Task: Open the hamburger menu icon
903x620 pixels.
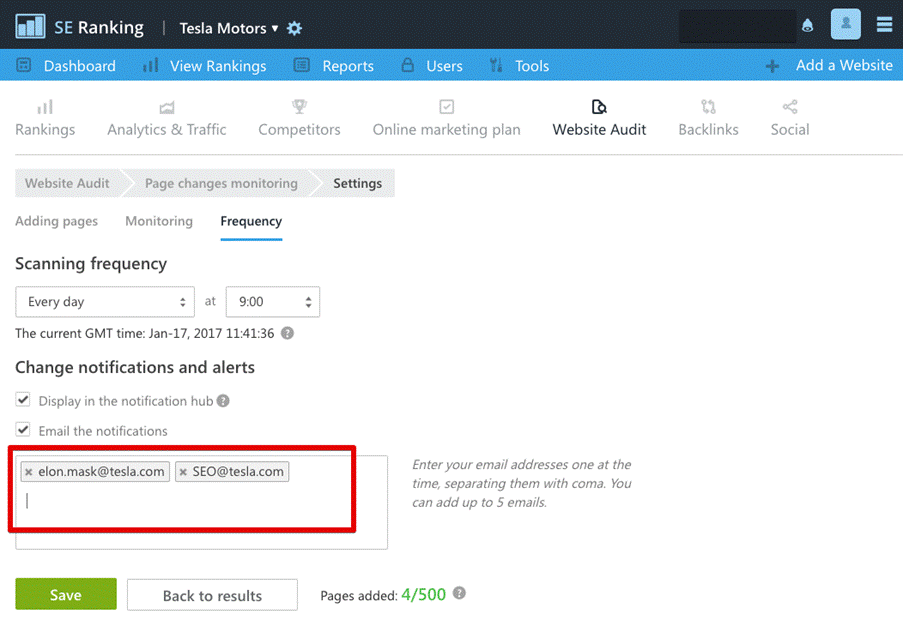Action: (x=884, y=25)
